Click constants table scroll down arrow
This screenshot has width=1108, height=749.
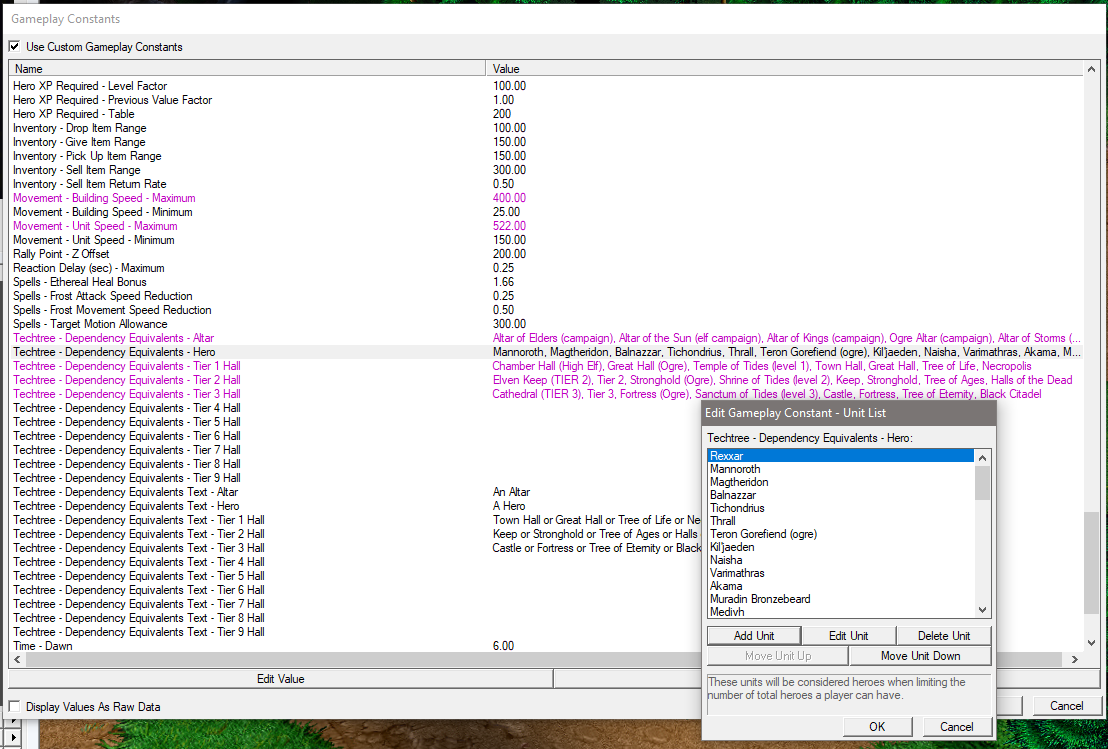tap(1091, 643)
